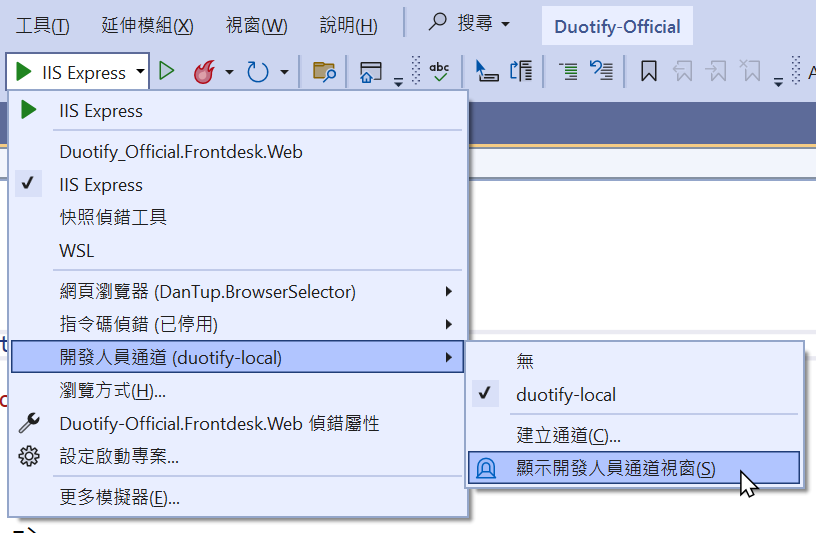Select top IIS Express entry with green arrow
The height and width of the screenshot is (533, 816).
pyautogui.click(x=237, y=111)
